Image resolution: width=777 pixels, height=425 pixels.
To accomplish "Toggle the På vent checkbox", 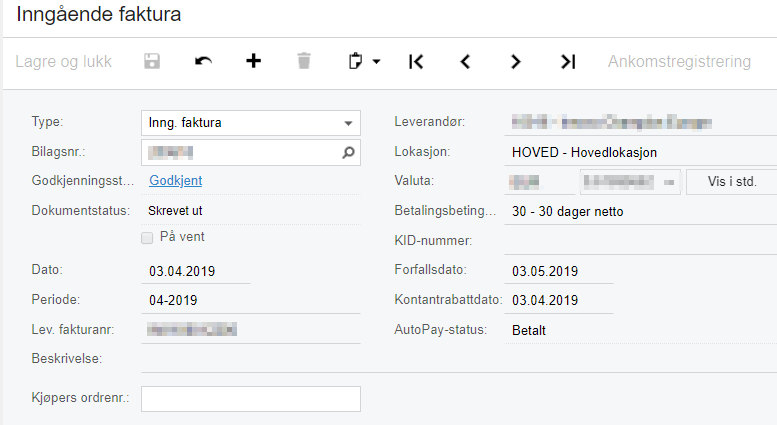I will [x=147, y=238].
